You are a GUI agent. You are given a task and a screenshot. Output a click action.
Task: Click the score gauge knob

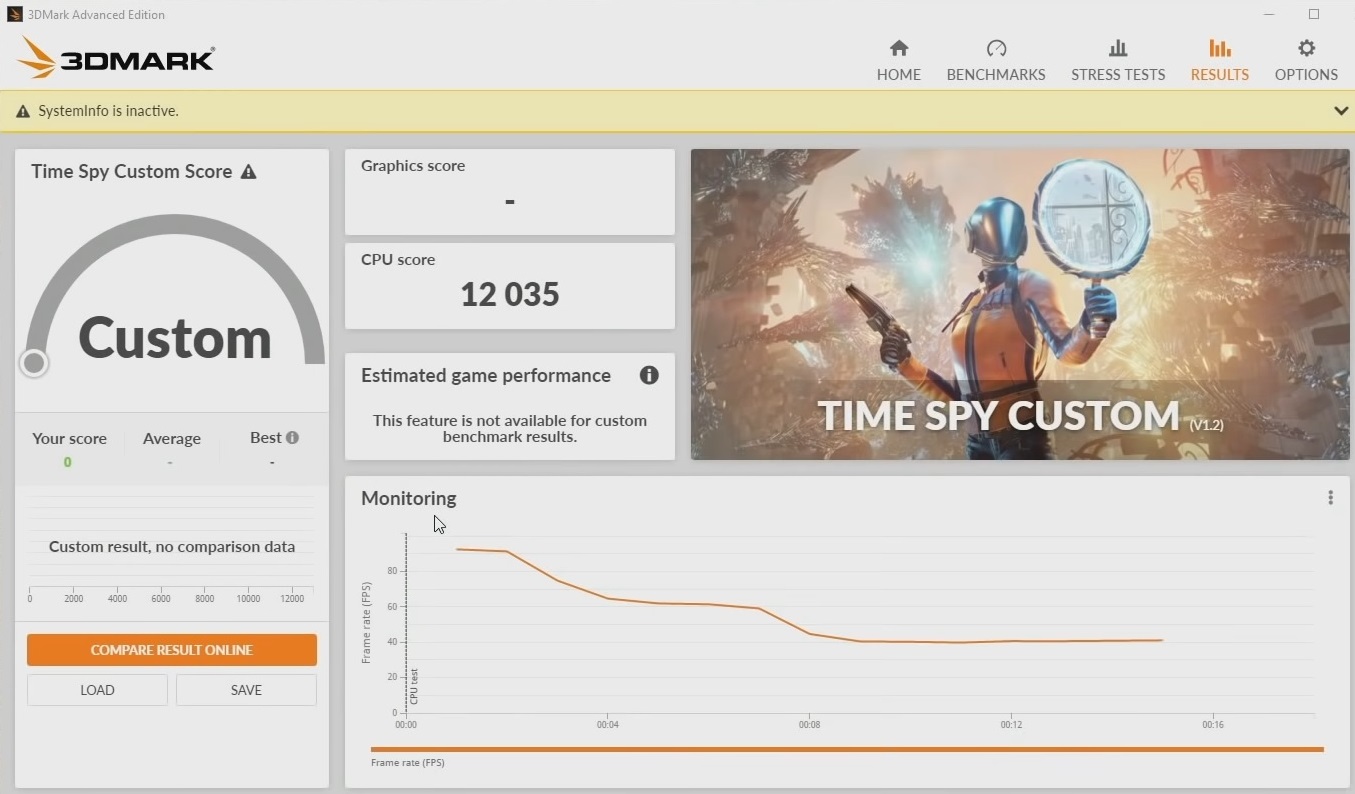point(34,363)
